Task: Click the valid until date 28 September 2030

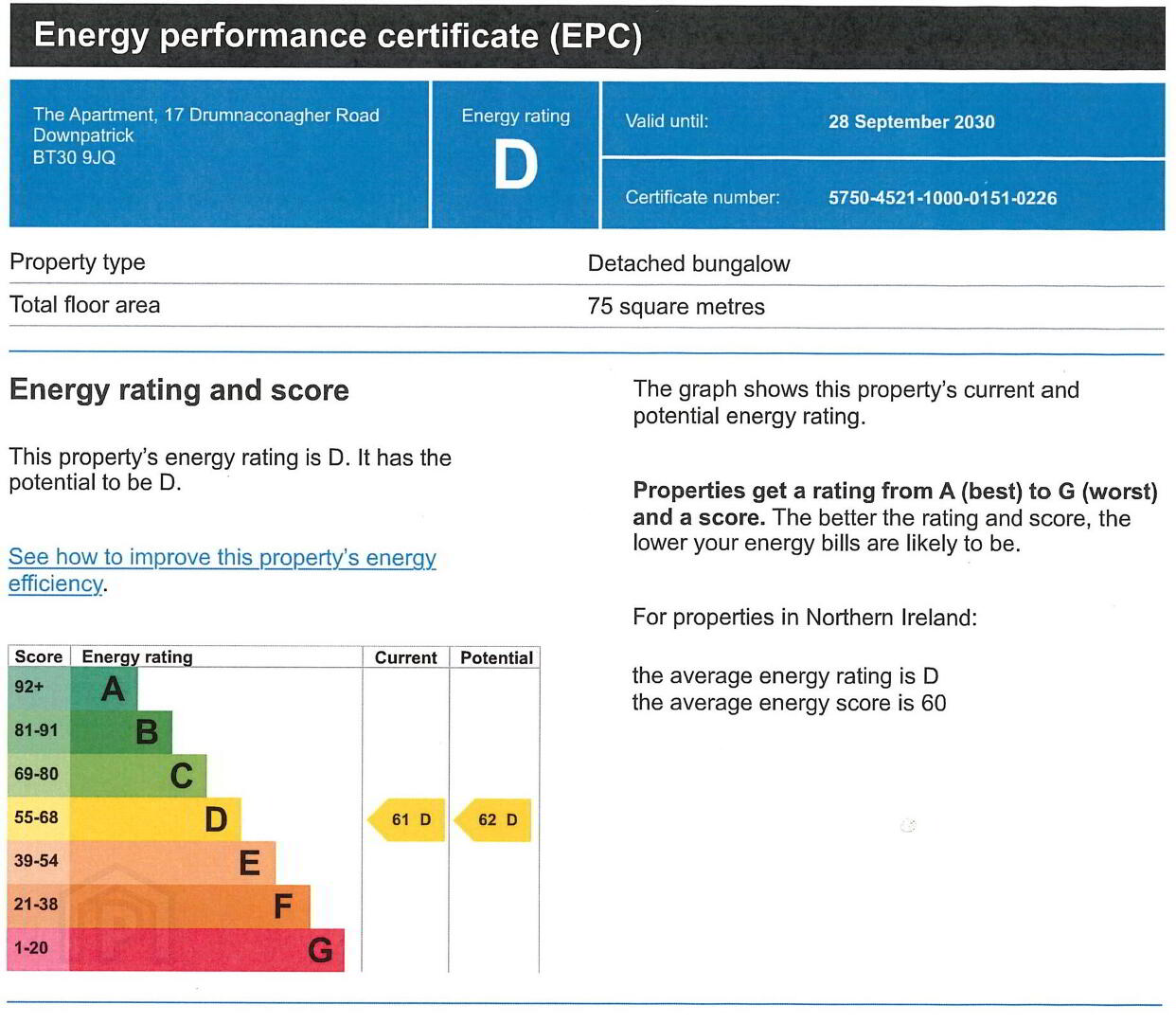Action: [x=911, y=122]
